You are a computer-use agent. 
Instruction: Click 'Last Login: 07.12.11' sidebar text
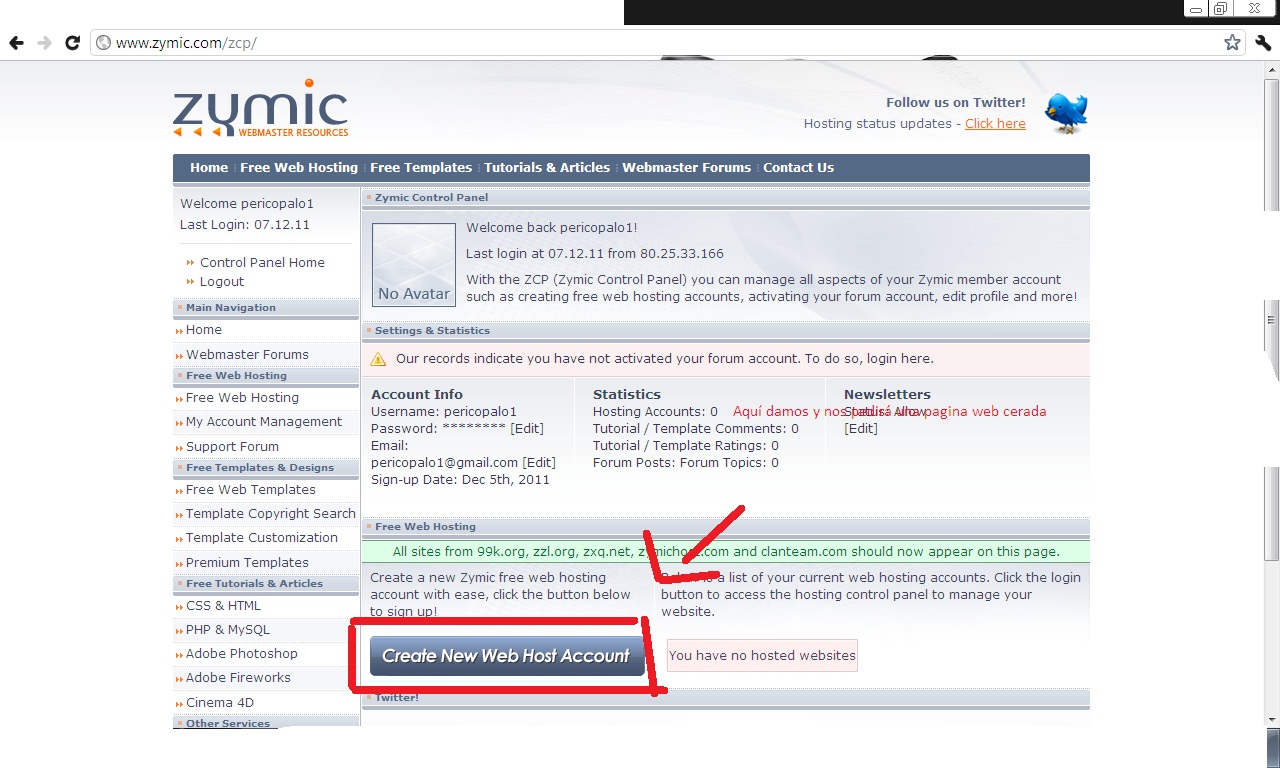pyautogui.click(x=245, y=225)
